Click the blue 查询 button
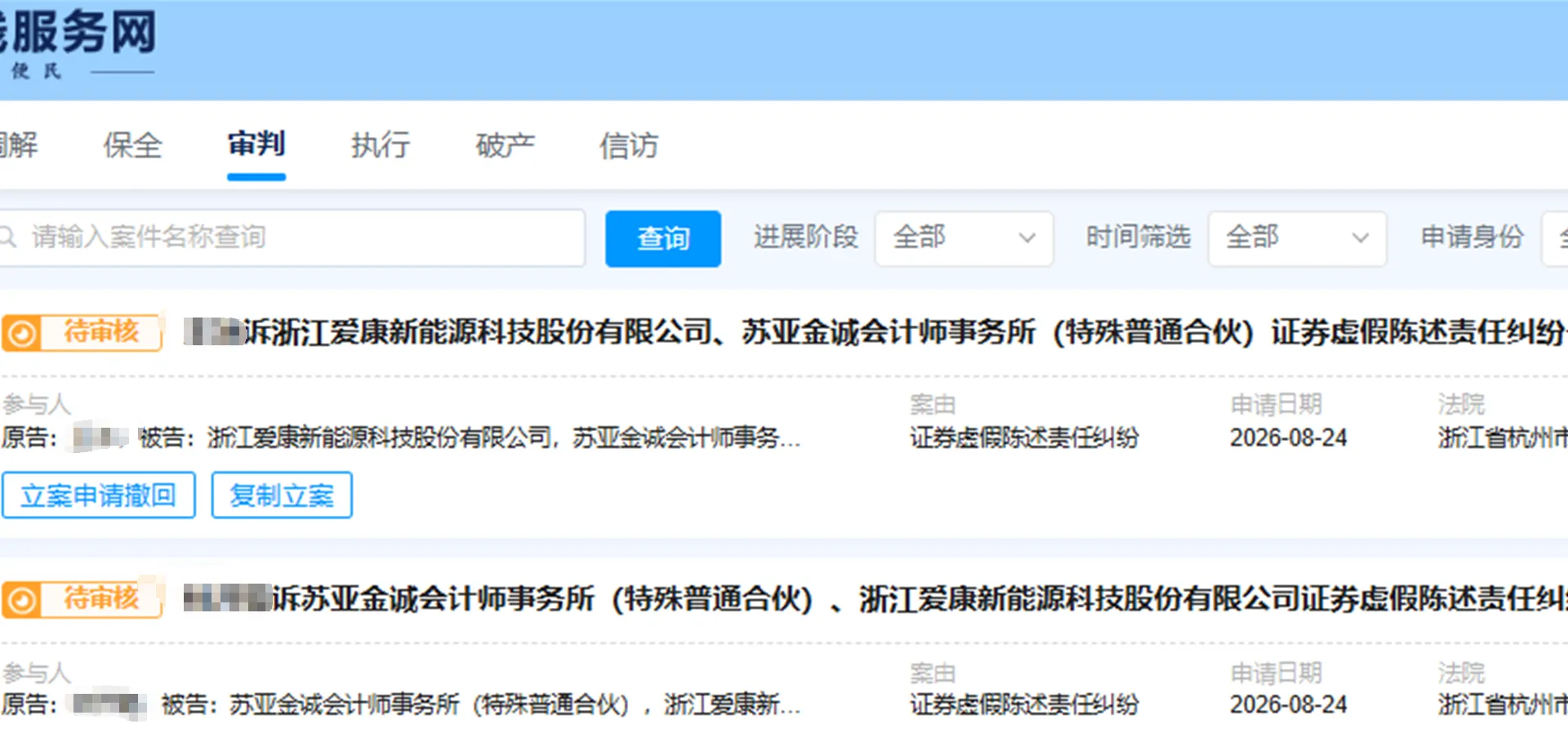 pos(663,238)
